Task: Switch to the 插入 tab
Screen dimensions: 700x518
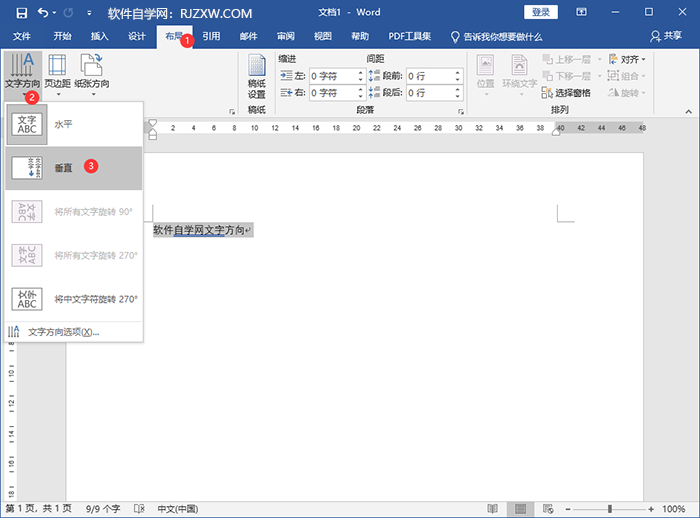Action: [100, 36]
